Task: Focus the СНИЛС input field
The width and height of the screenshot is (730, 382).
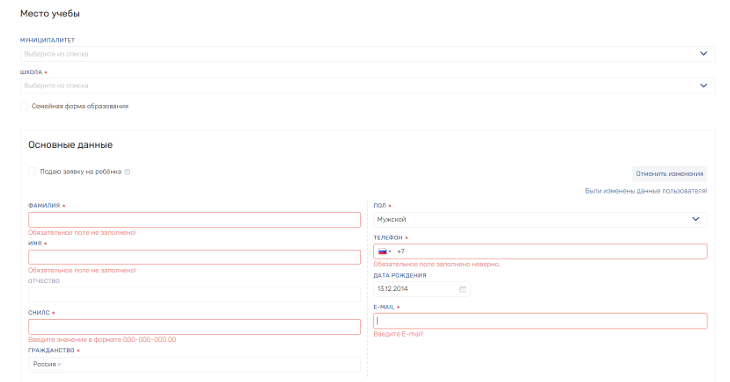Action: pyautogui.click(x=194, y=327)
